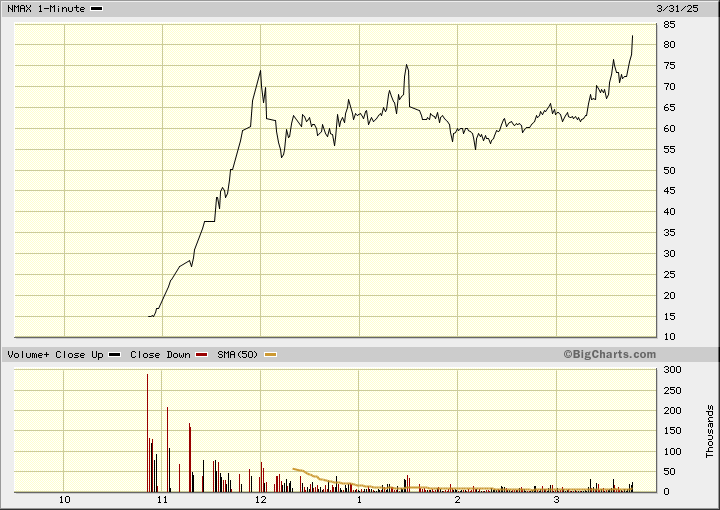This screenshot has height=510, width=720.
Task: Click the red Close Down legend swatch
Action: pos(201,355)
